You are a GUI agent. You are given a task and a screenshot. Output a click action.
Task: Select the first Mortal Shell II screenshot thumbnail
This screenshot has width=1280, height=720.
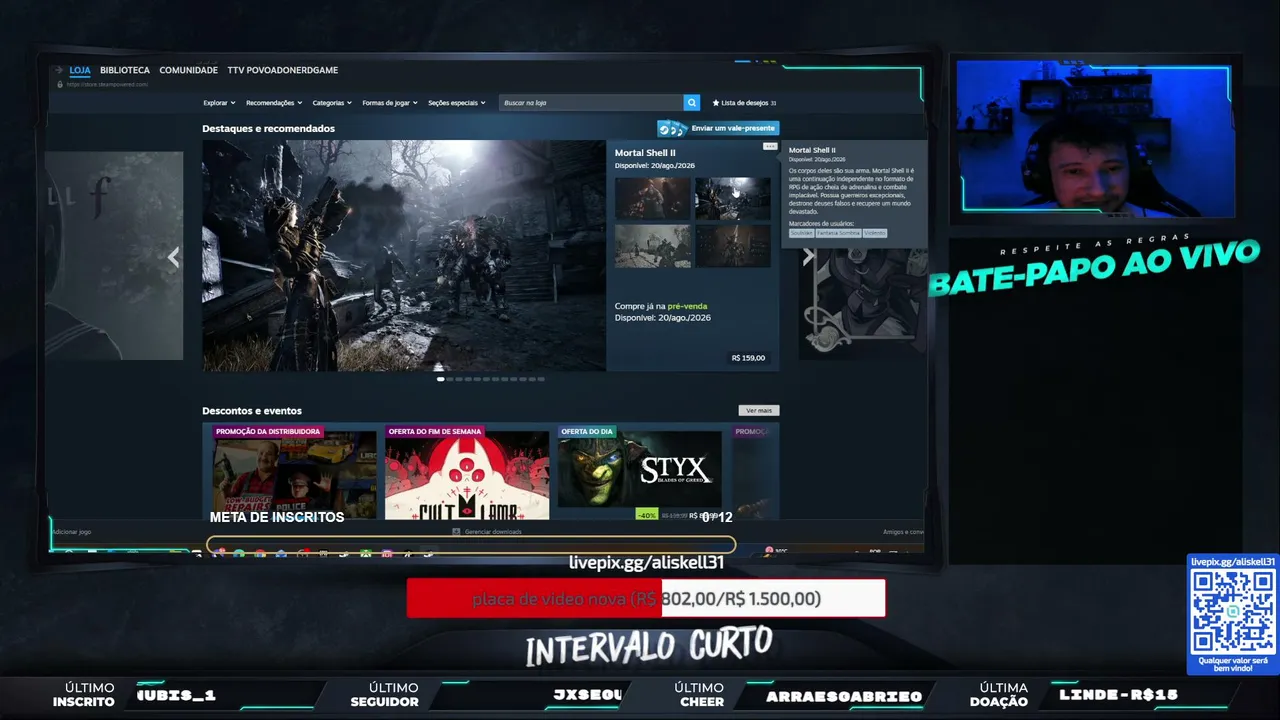tap(652, 199)
